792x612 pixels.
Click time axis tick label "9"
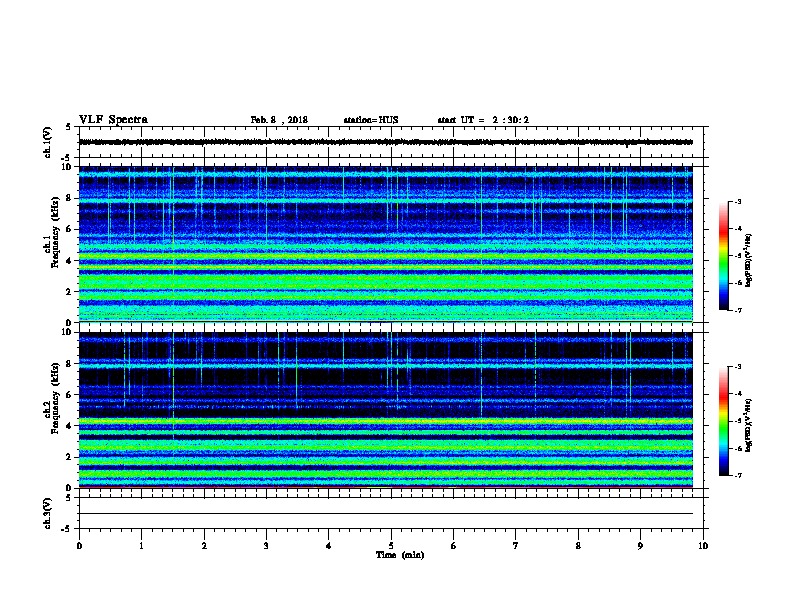640,545
